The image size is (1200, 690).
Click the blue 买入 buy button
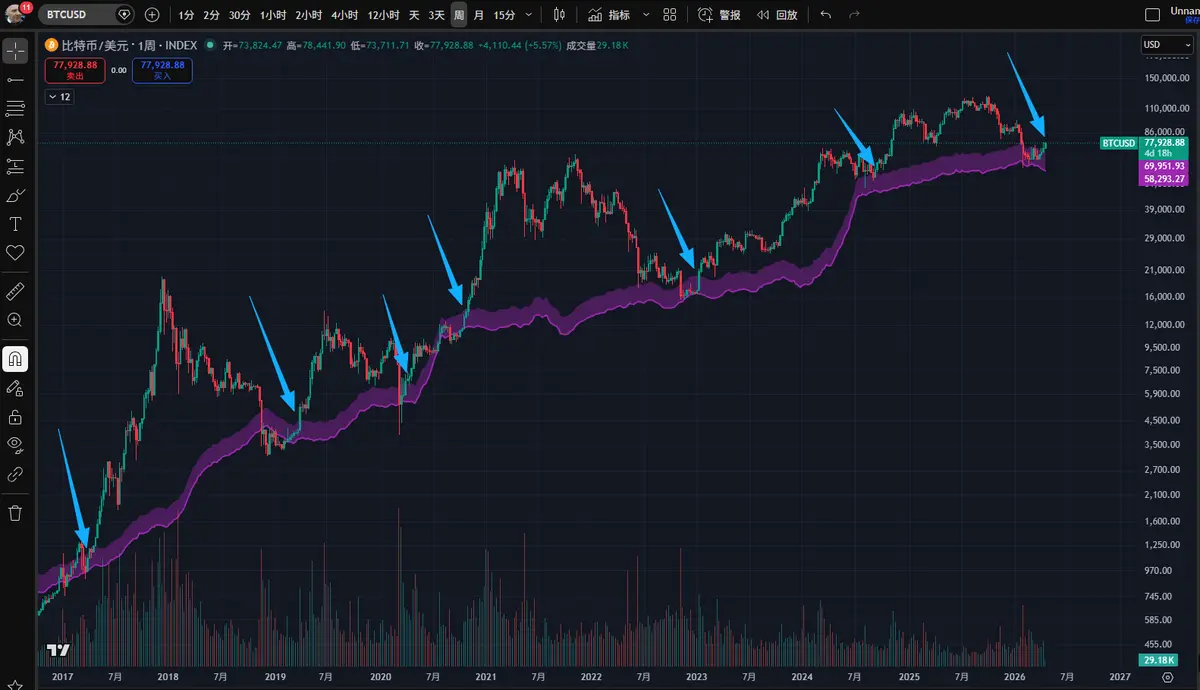[162, 70]
